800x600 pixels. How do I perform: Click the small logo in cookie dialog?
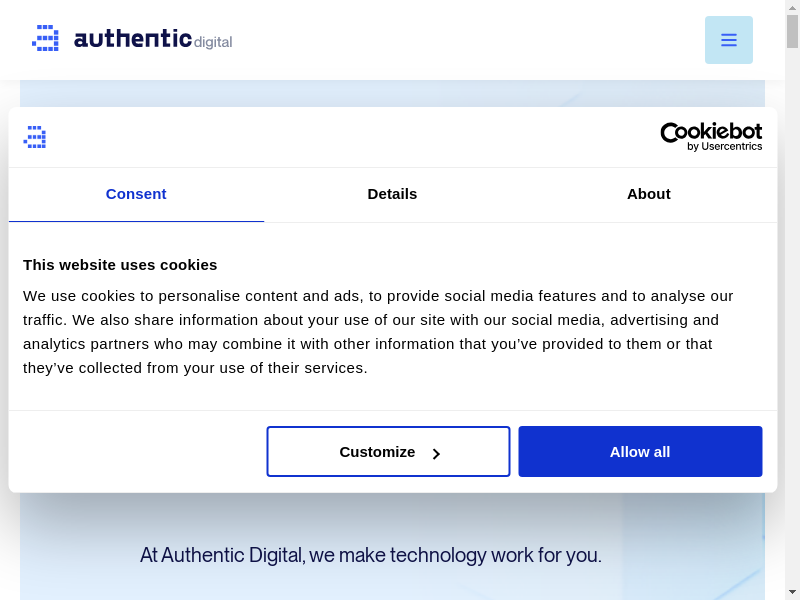pos(35,137)
